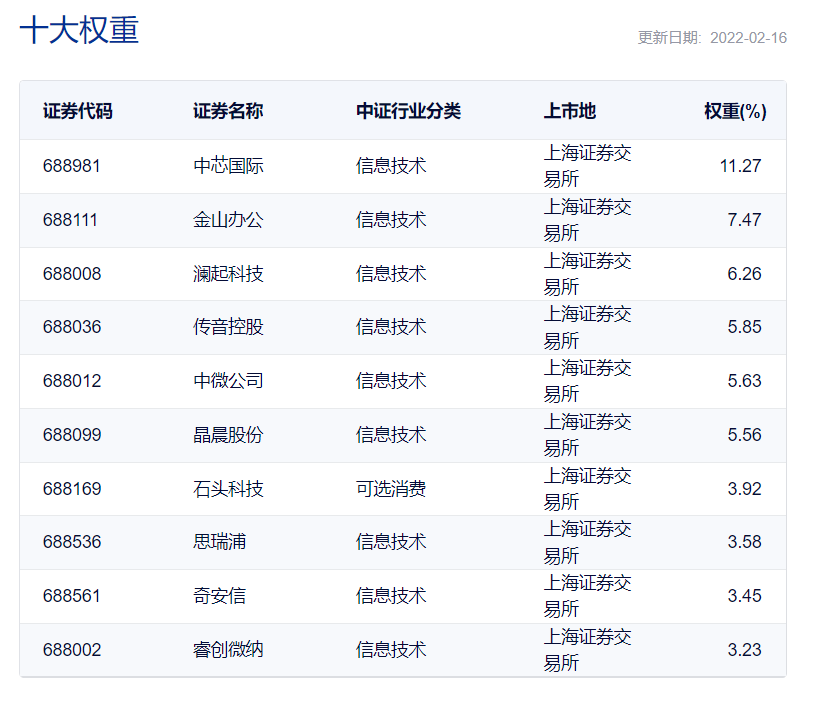The width and height of the screenshot is (818, 704).
Task: Select security code 688099
Action: point(72,435)
